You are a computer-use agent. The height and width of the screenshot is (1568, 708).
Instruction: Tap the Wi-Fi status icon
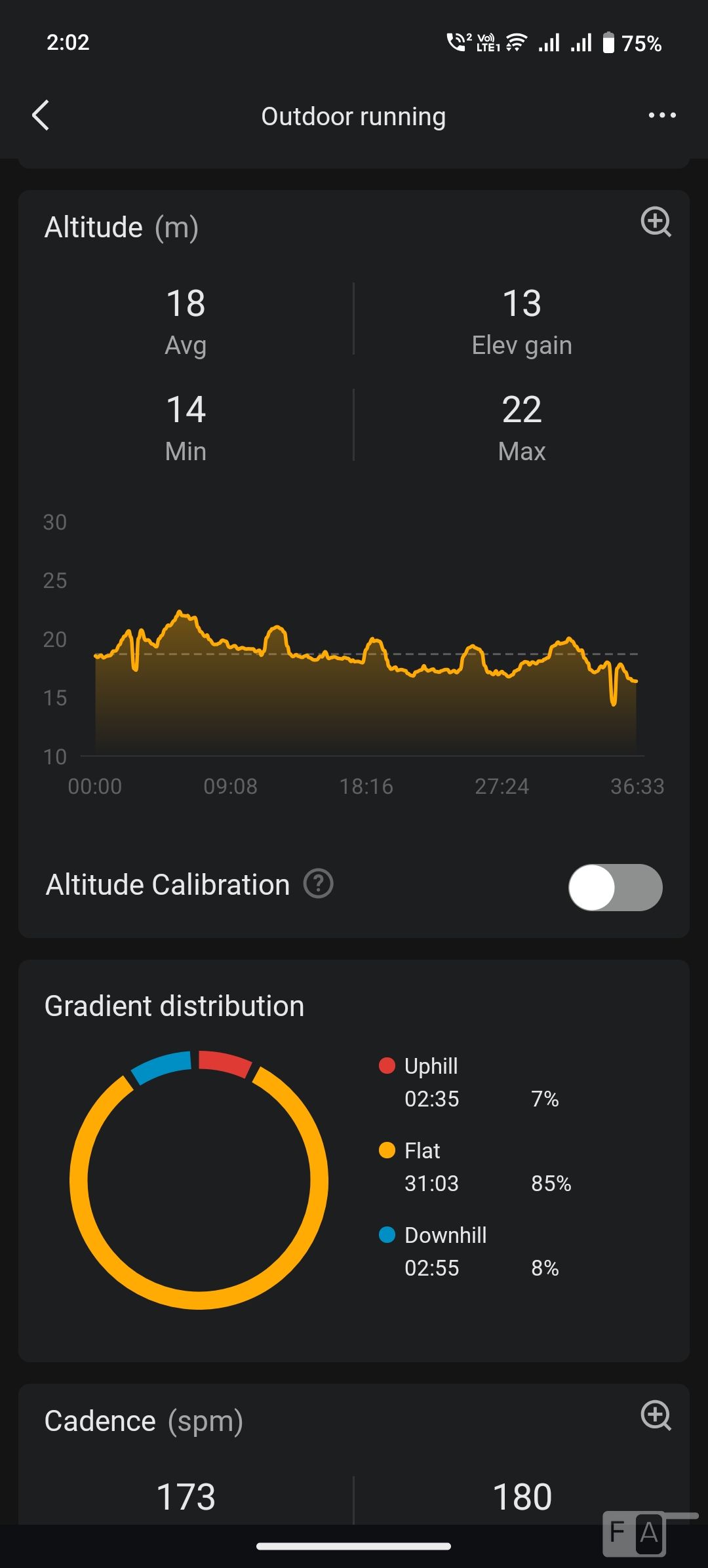[517, 43]
